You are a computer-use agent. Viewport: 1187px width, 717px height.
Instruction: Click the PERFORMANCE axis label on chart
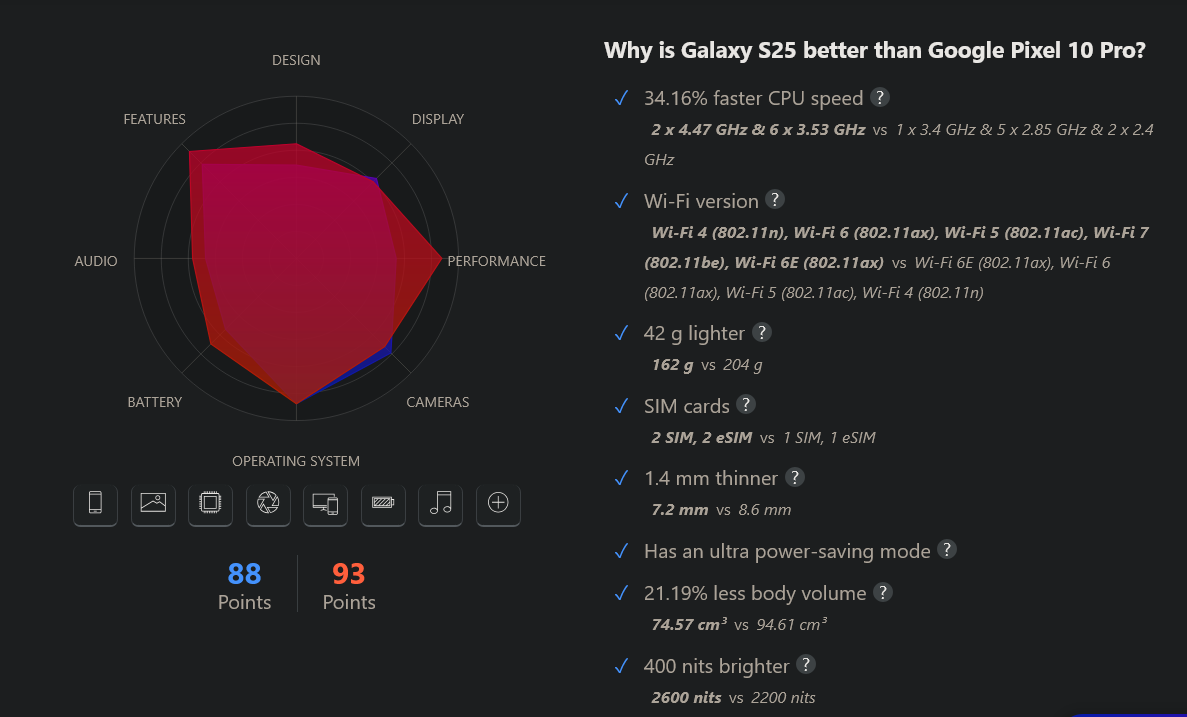point(497,261)
